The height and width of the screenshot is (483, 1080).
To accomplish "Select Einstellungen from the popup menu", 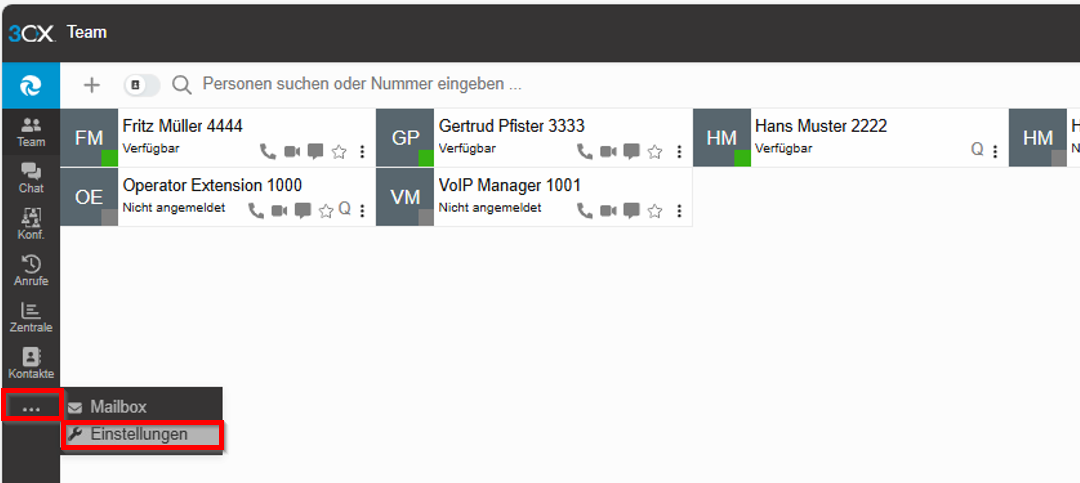I will coord(139,434).
